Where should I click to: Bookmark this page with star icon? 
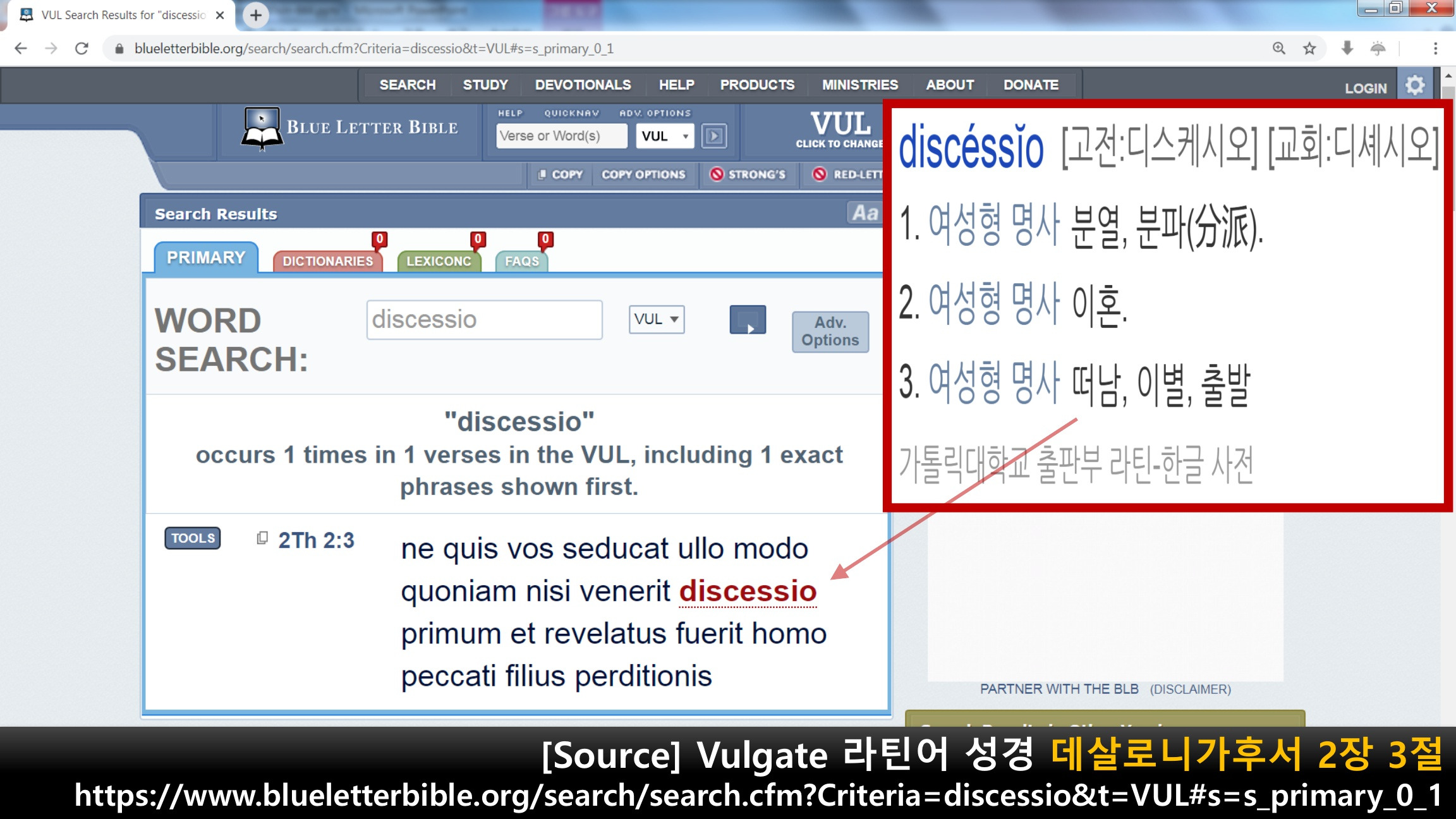[1309, 49]
